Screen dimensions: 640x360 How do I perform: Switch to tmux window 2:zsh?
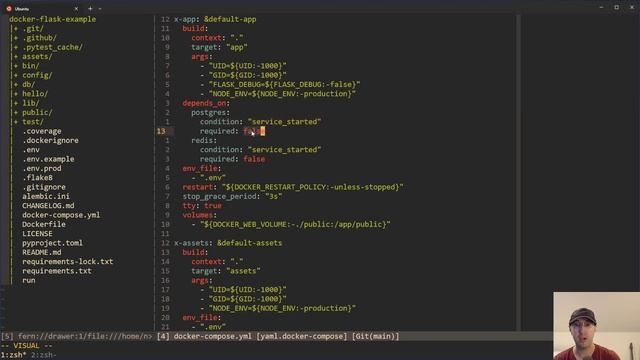pos(44,355)
